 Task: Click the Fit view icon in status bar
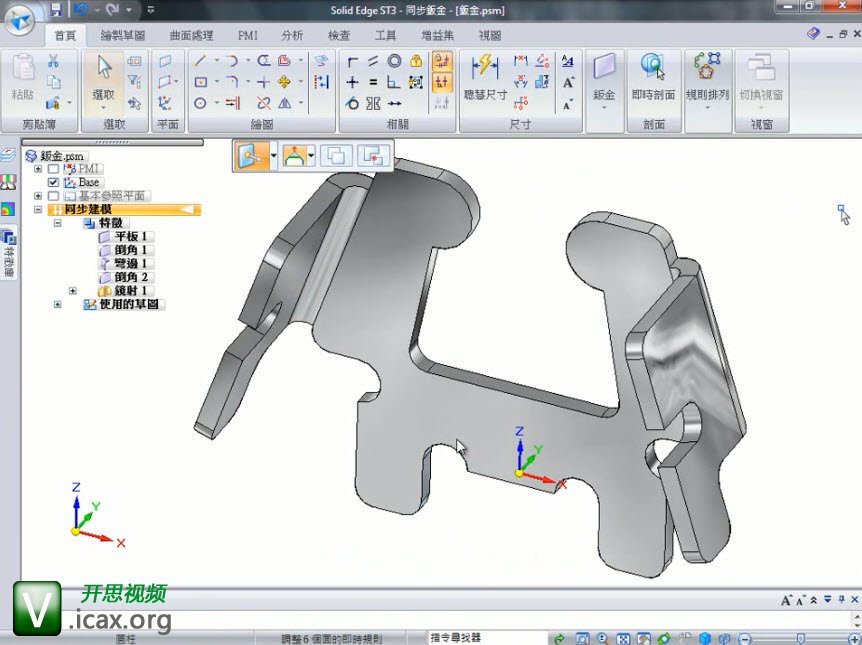623,638
